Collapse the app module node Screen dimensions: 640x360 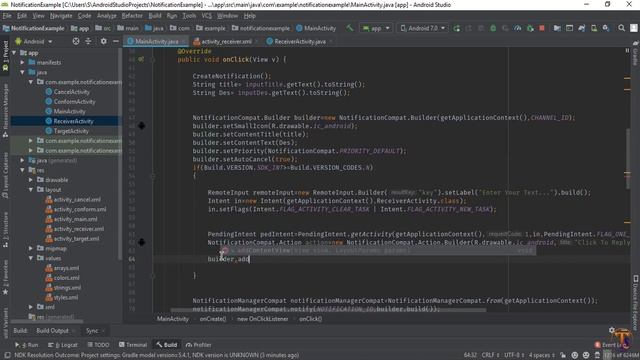coord(15,53)
